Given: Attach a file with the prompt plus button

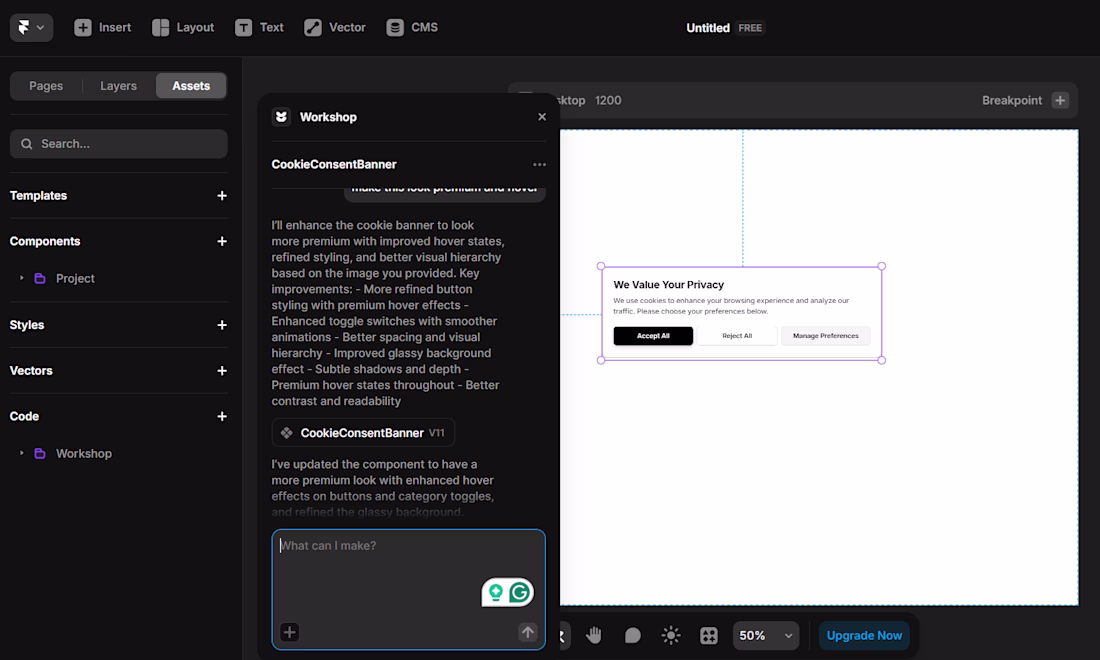Looking at the screenshot, I should [290, 632].
